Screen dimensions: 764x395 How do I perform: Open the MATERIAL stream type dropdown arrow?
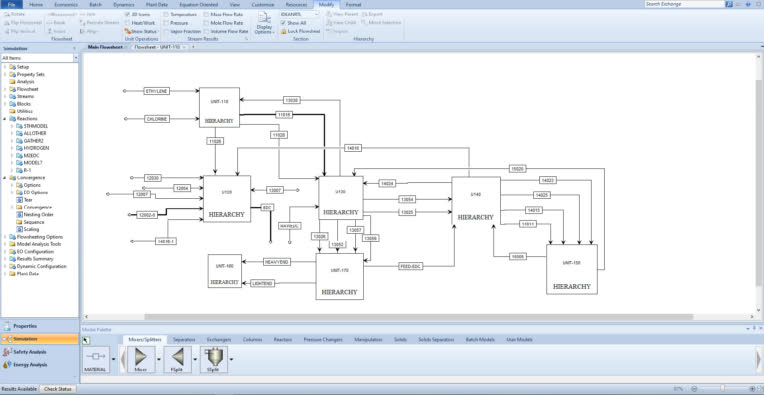click(x=114, y=359)
